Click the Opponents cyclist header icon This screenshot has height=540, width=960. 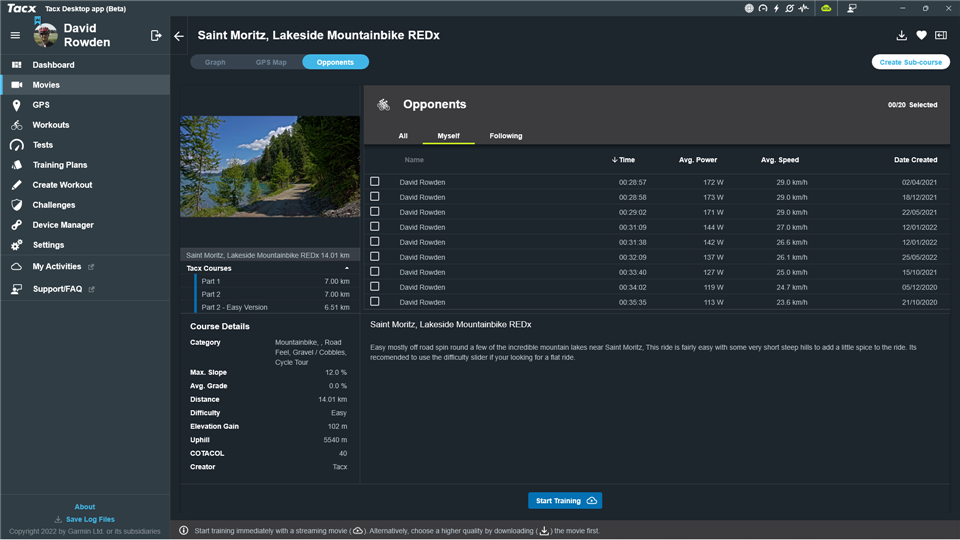tap(383, 105)
